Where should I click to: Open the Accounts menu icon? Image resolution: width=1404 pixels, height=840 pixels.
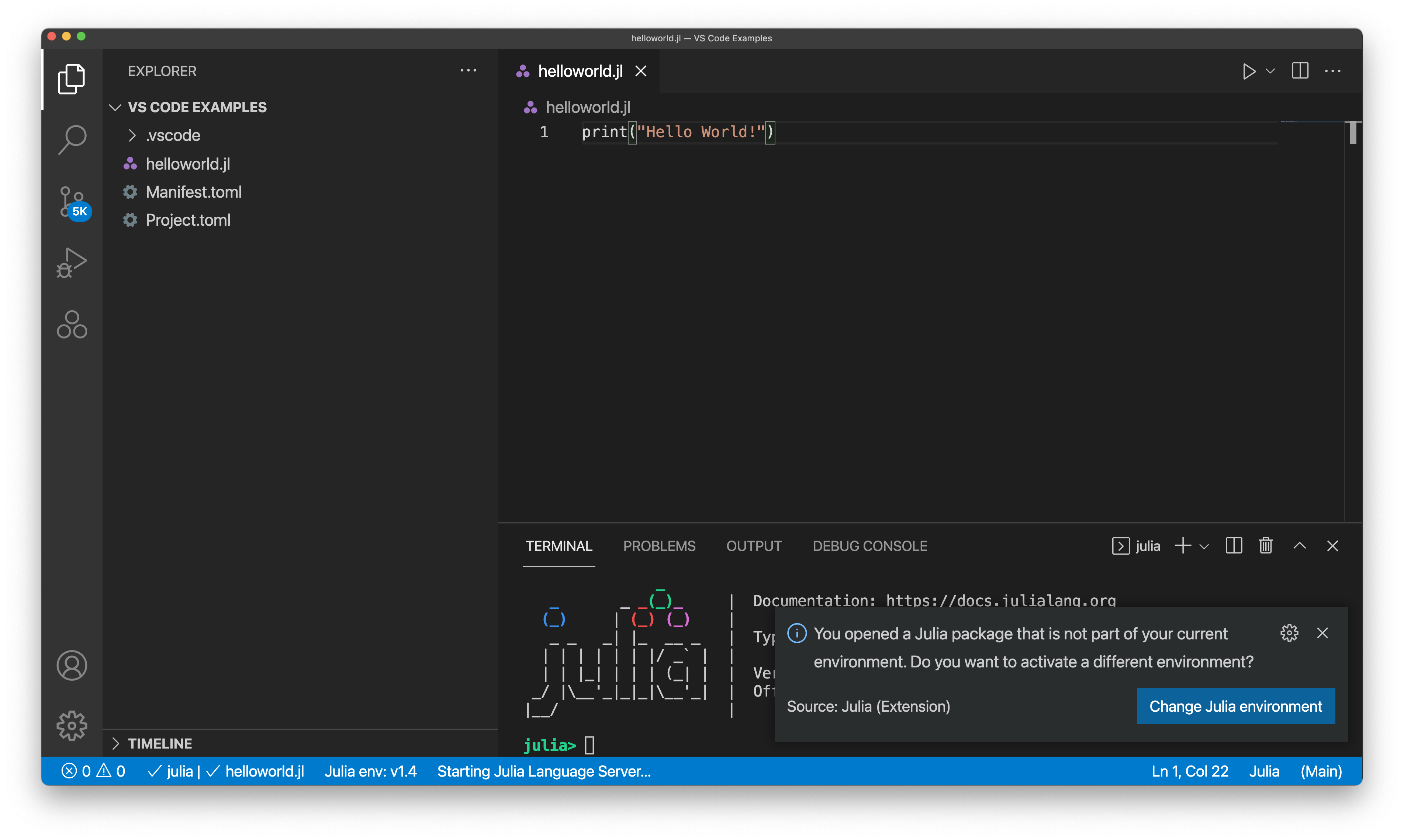72,666
